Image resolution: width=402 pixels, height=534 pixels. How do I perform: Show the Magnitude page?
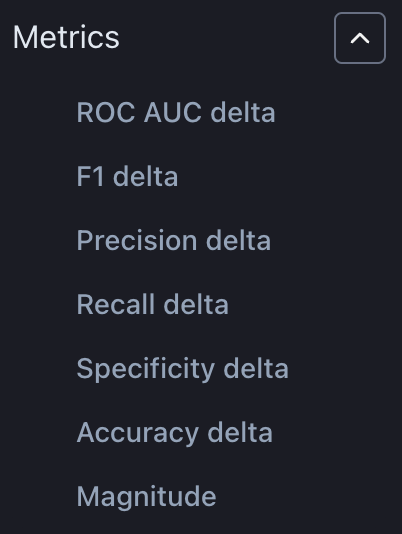click(x=146, y=497)
